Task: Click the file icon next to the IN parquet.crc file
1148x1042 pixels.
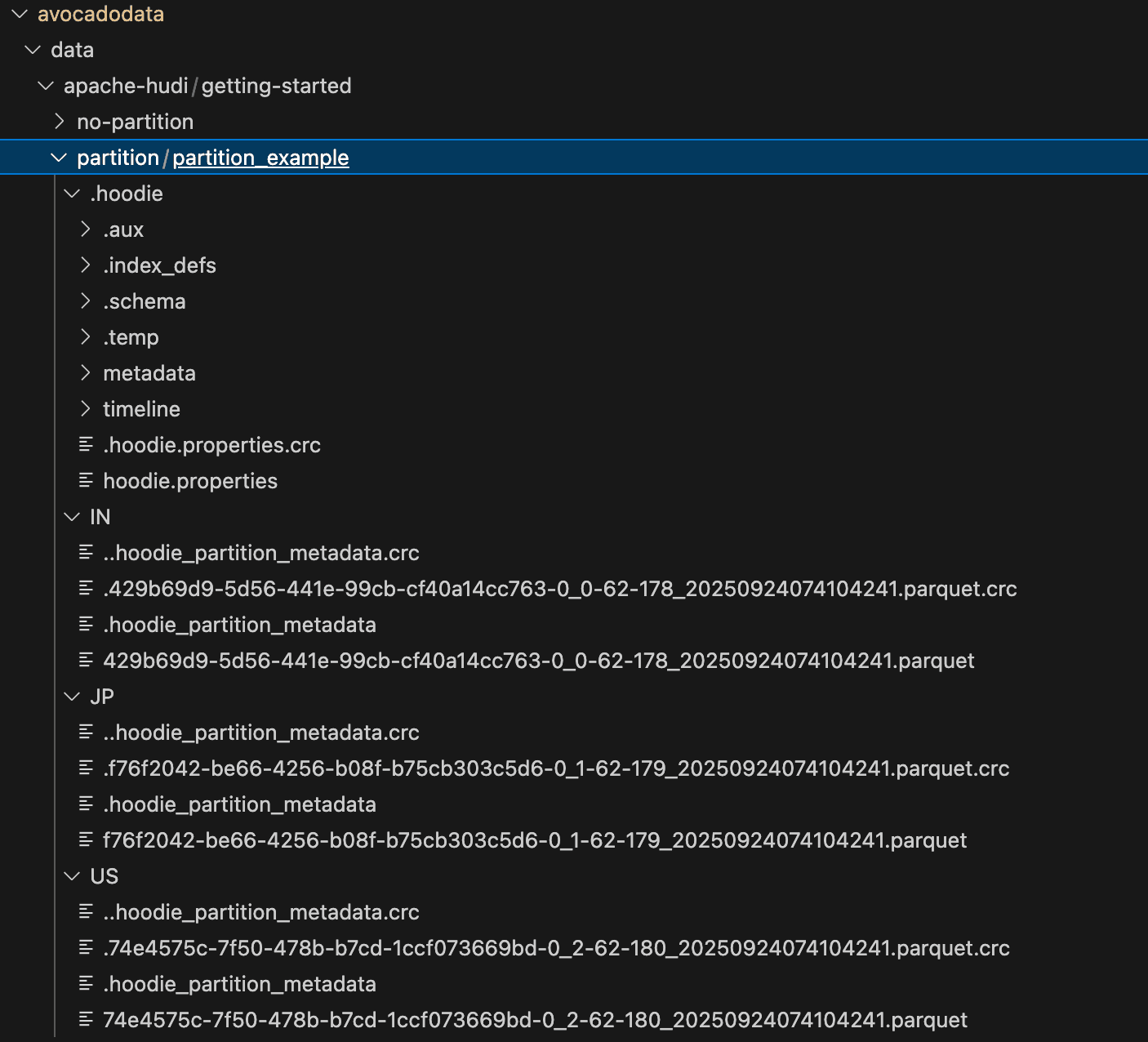Action: [87, 588]
